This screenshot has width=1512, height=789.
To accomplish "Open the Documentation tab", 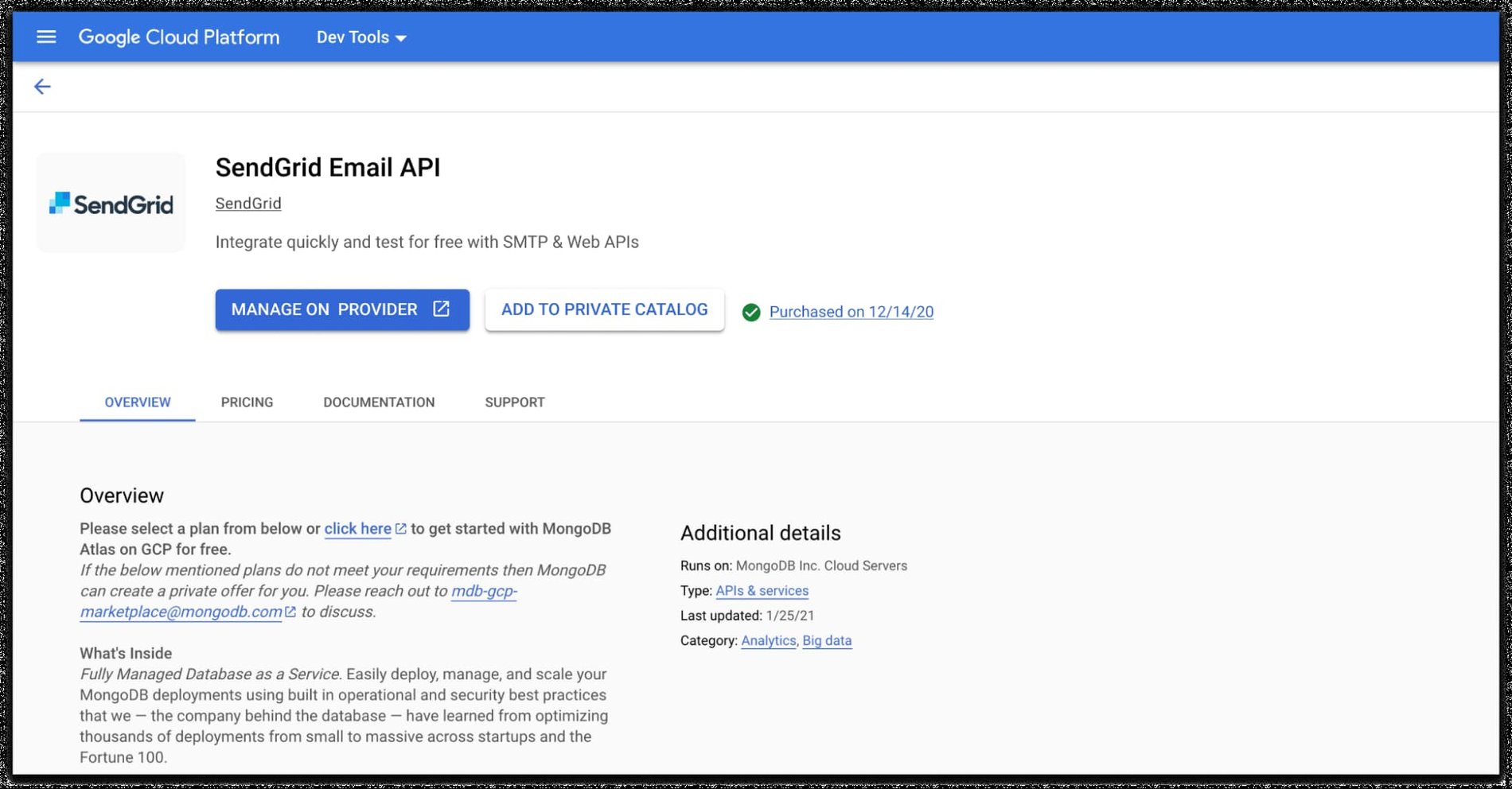I will [379, 402].
